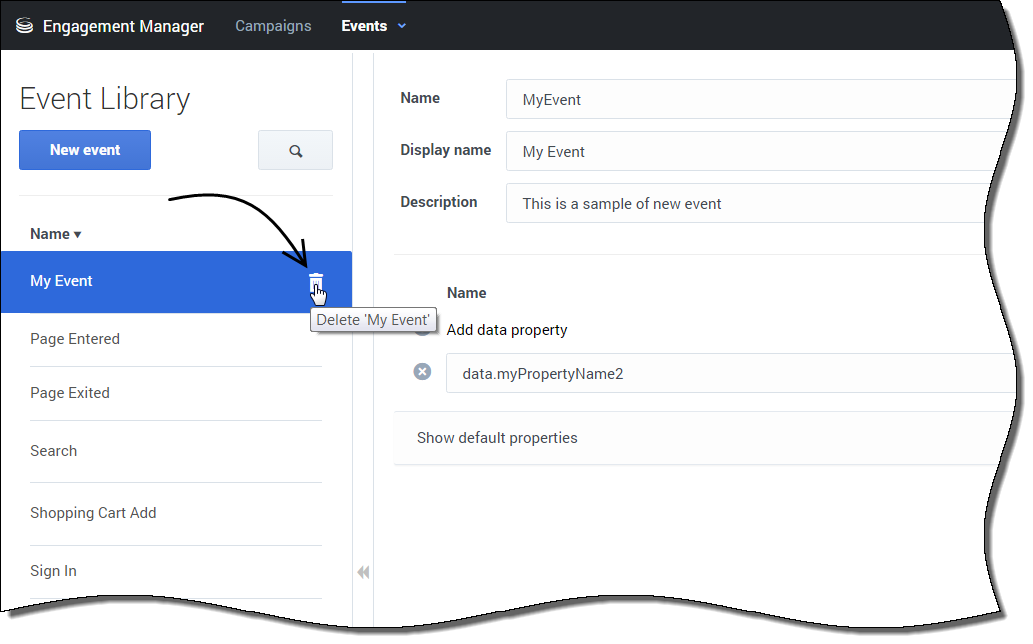Viewport: 1033px width, 644px height.
Task: Delete 'My Event' using the trash icon
Action: point(316,282)
